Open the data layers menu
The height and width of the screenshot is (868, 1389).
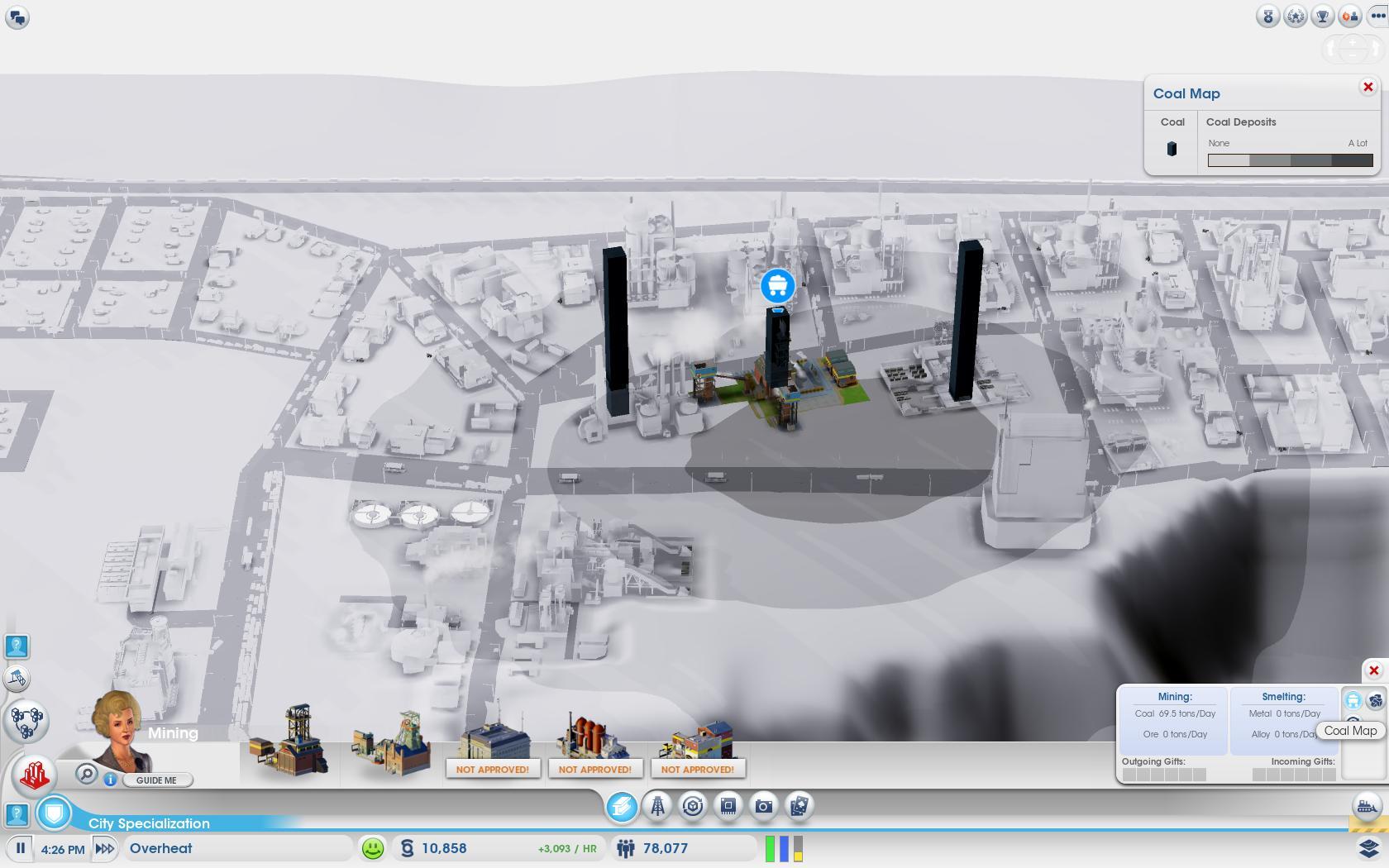point(1368,848)
